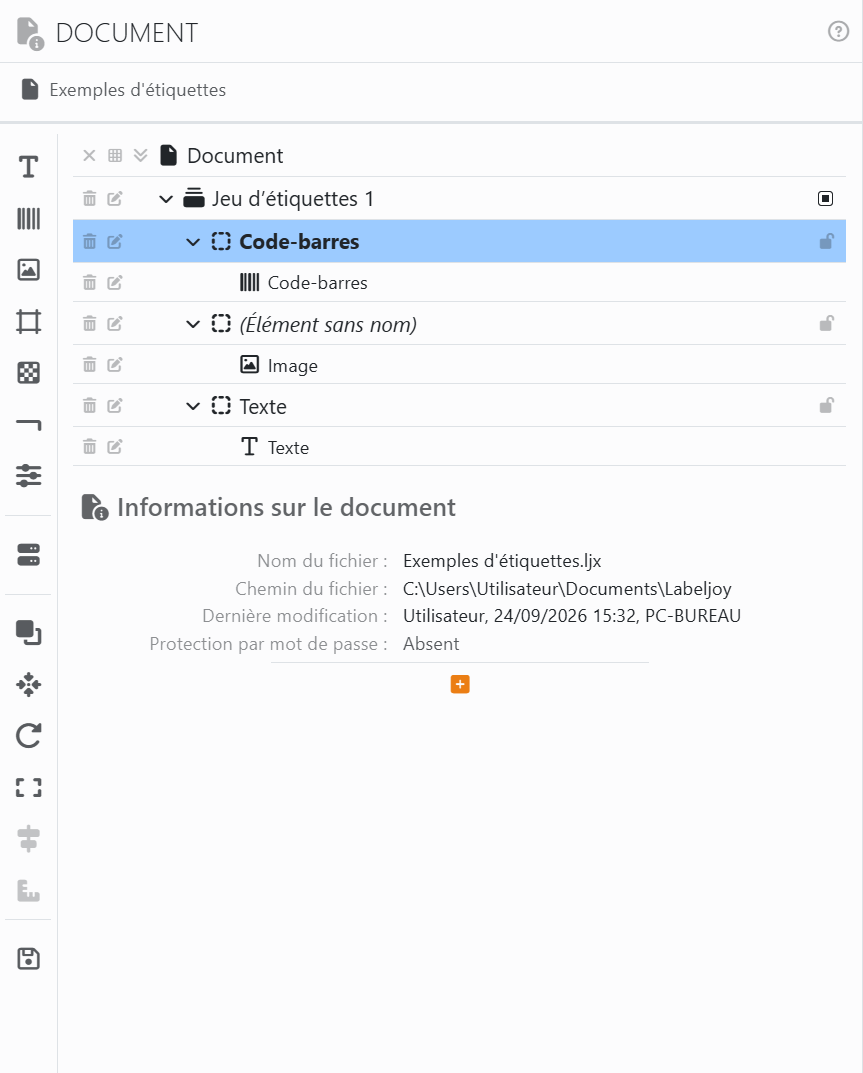863x1073 pixels.
Task: Delete (Élément sans nom) with trash icon
Action: (89, 323)
